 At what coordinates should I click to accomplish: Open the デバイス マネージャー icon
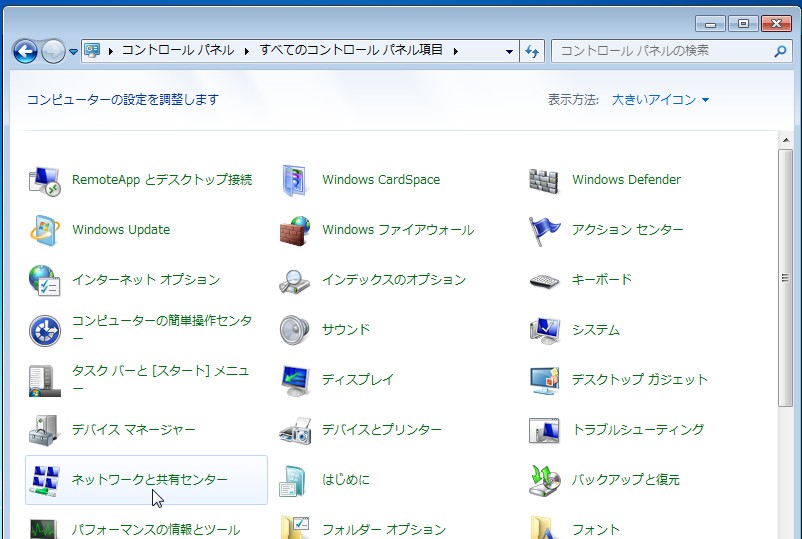click(44, 430)
